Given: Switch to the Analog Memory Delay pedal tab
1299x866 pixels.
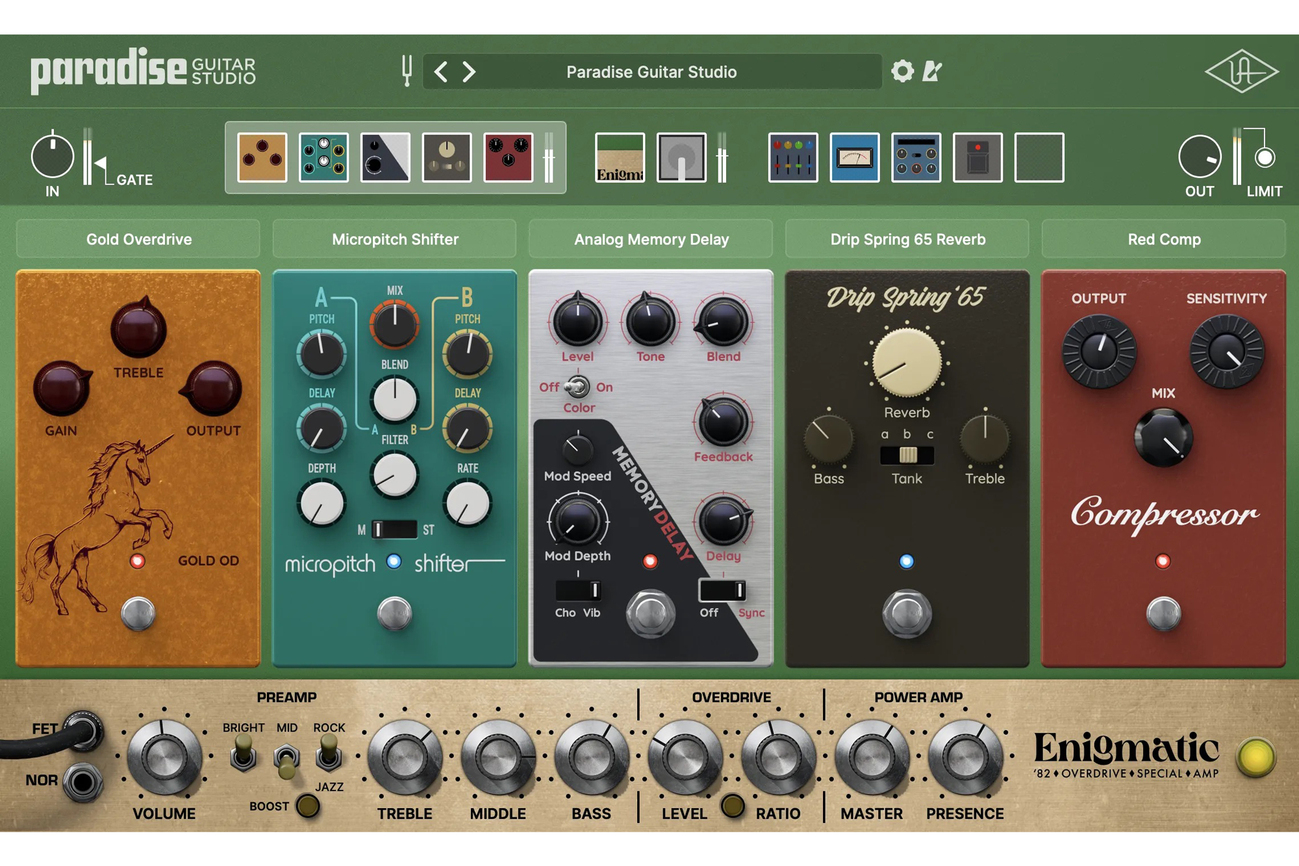Looking at the screenshot, I should tap(651, 239).
